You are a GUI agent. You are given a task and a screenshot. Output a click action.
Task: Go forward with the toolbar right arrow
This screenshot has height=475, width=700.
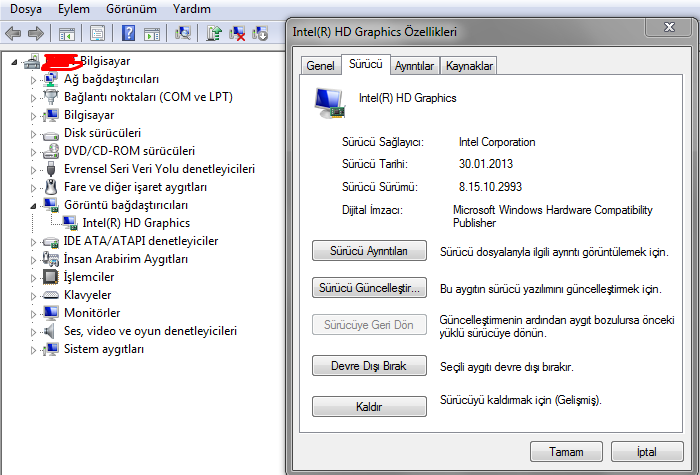(36, 33)
